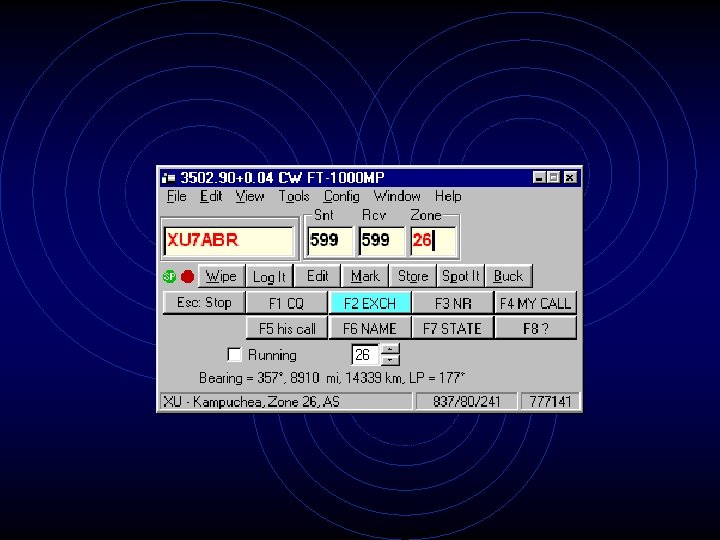
Task: Click the Buck button
Action: pyautogui.click(x=508, y=276)
